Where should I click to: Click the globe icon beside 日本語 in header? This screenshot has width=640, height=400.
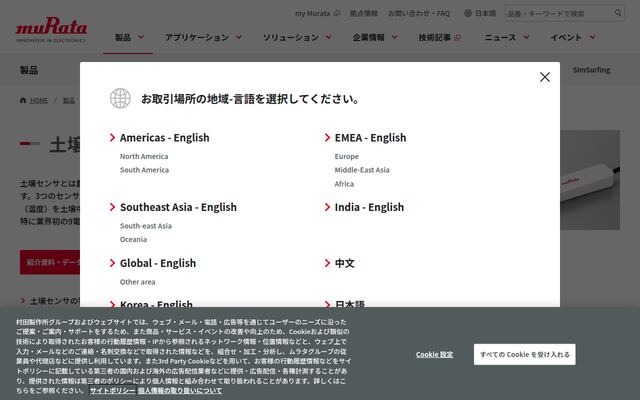(x=468, y=13)
